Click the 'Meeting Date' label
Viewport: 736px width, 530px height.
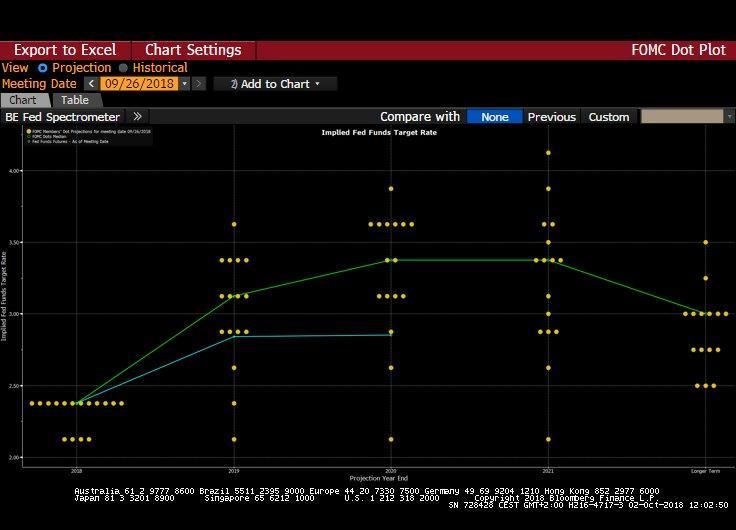coord(39,84)
